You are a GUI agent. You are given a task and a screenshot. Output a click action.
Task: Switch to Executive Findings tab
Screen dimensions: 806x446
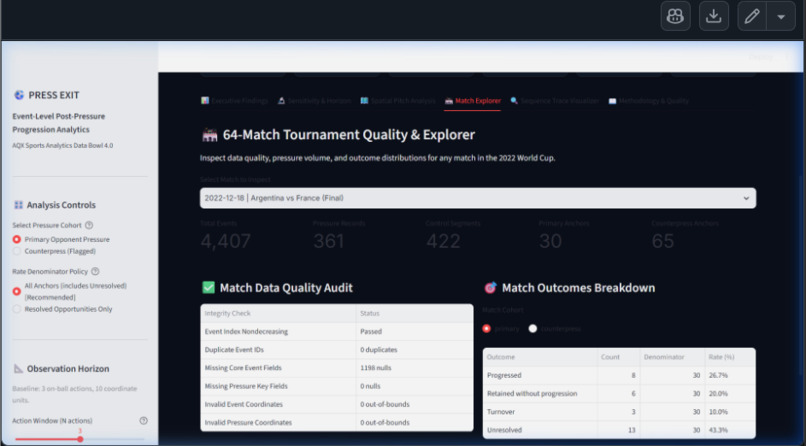(x=235, y=101)
